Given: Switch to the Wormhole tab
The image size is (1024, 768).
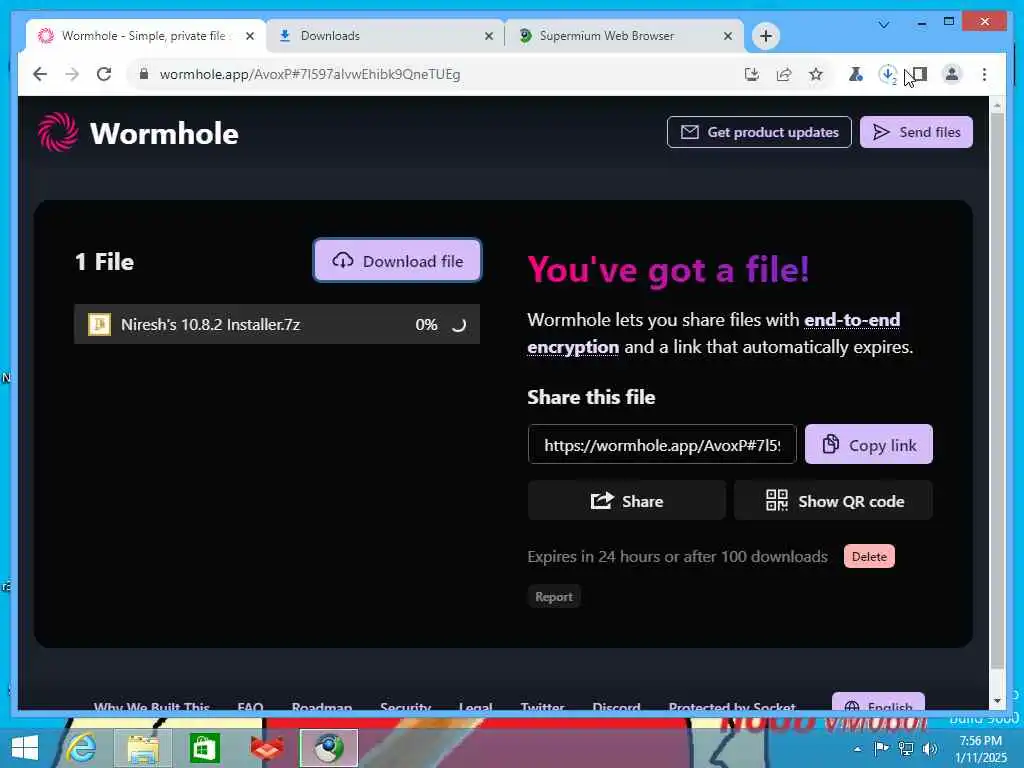Looking at the screenshot, I should click(x=145, y=36).
